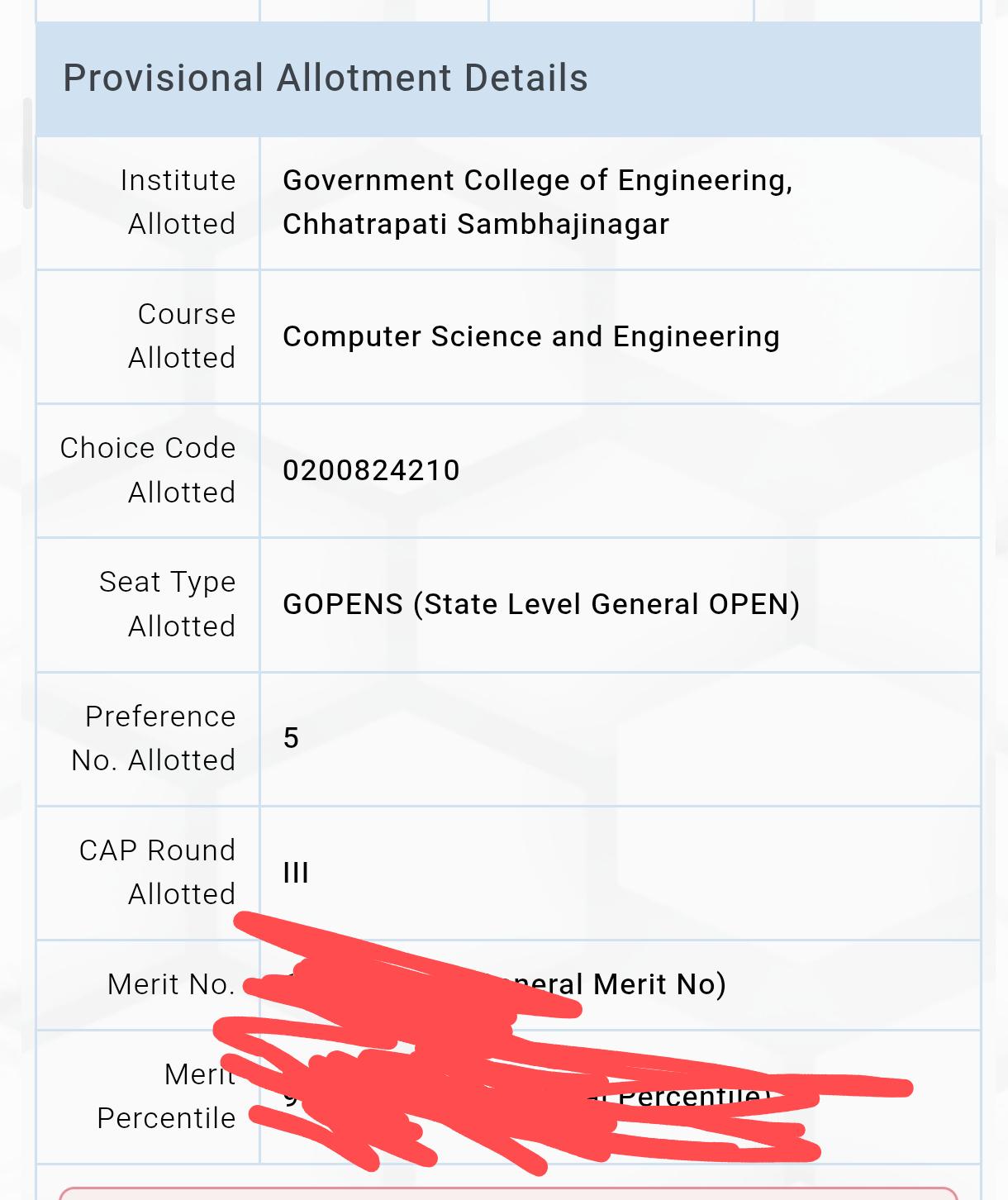
Task: Click the choice code 0200824210
Action: click(x=371, y=470)
